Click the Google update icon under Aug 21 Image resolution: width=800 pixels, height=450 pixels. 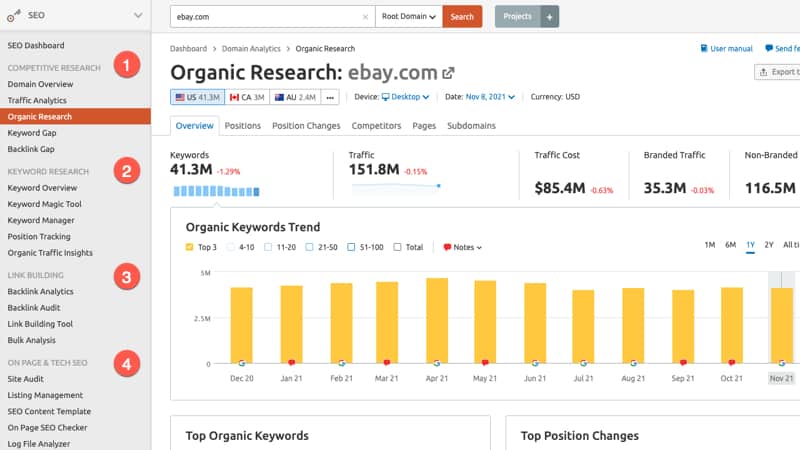pos(633,363)
